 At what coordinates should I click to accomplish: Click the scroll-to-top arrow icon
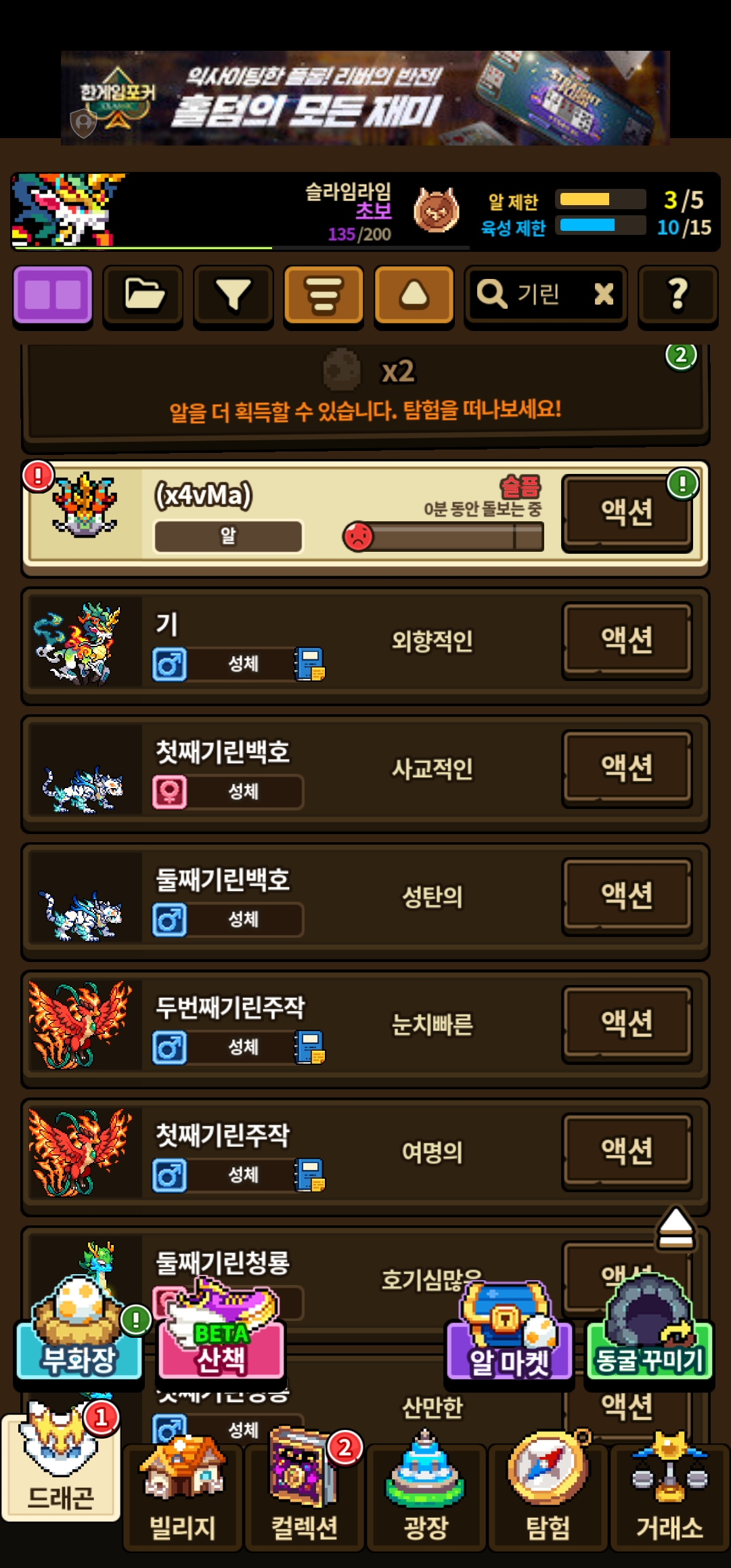675,1227
